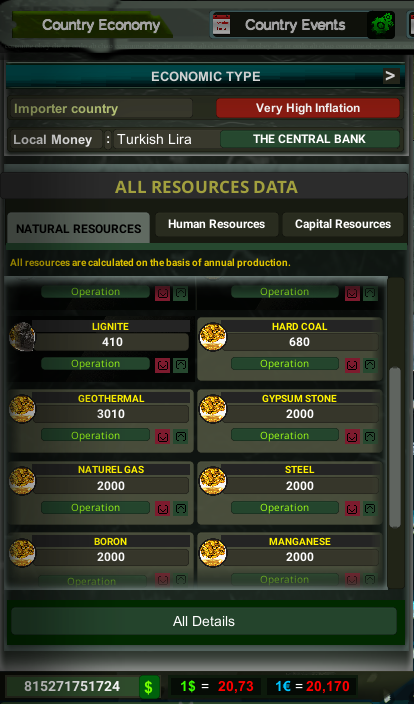
Task: Click the Gypsum Stone resource icon
Action: tap(213, 409)
